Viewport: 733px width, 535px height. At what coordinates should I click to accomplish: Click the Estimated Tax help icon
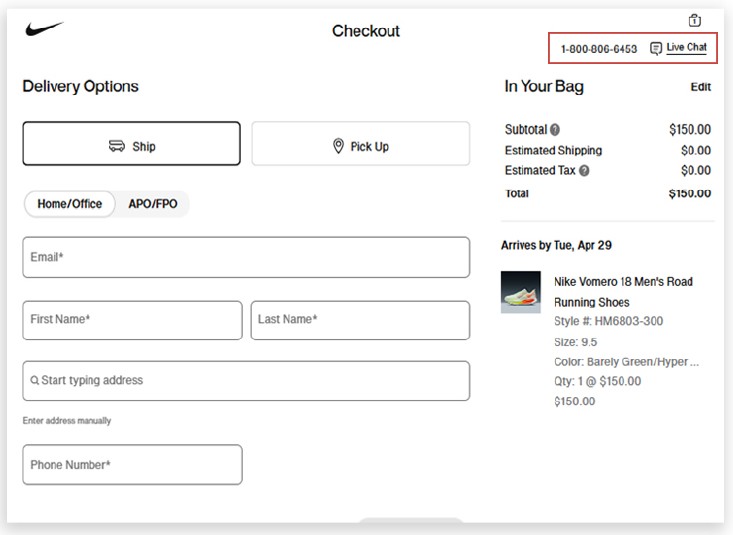[x=584, y=171]
